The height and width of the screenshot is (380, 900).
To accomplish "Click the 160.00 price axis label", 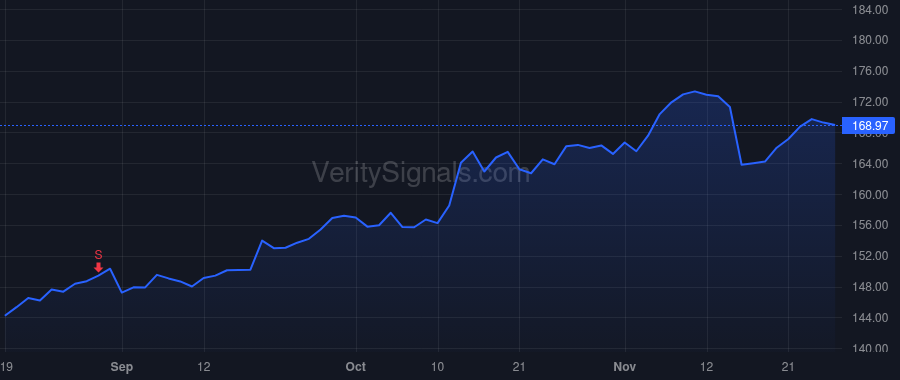I will click(x=870, y=195).
